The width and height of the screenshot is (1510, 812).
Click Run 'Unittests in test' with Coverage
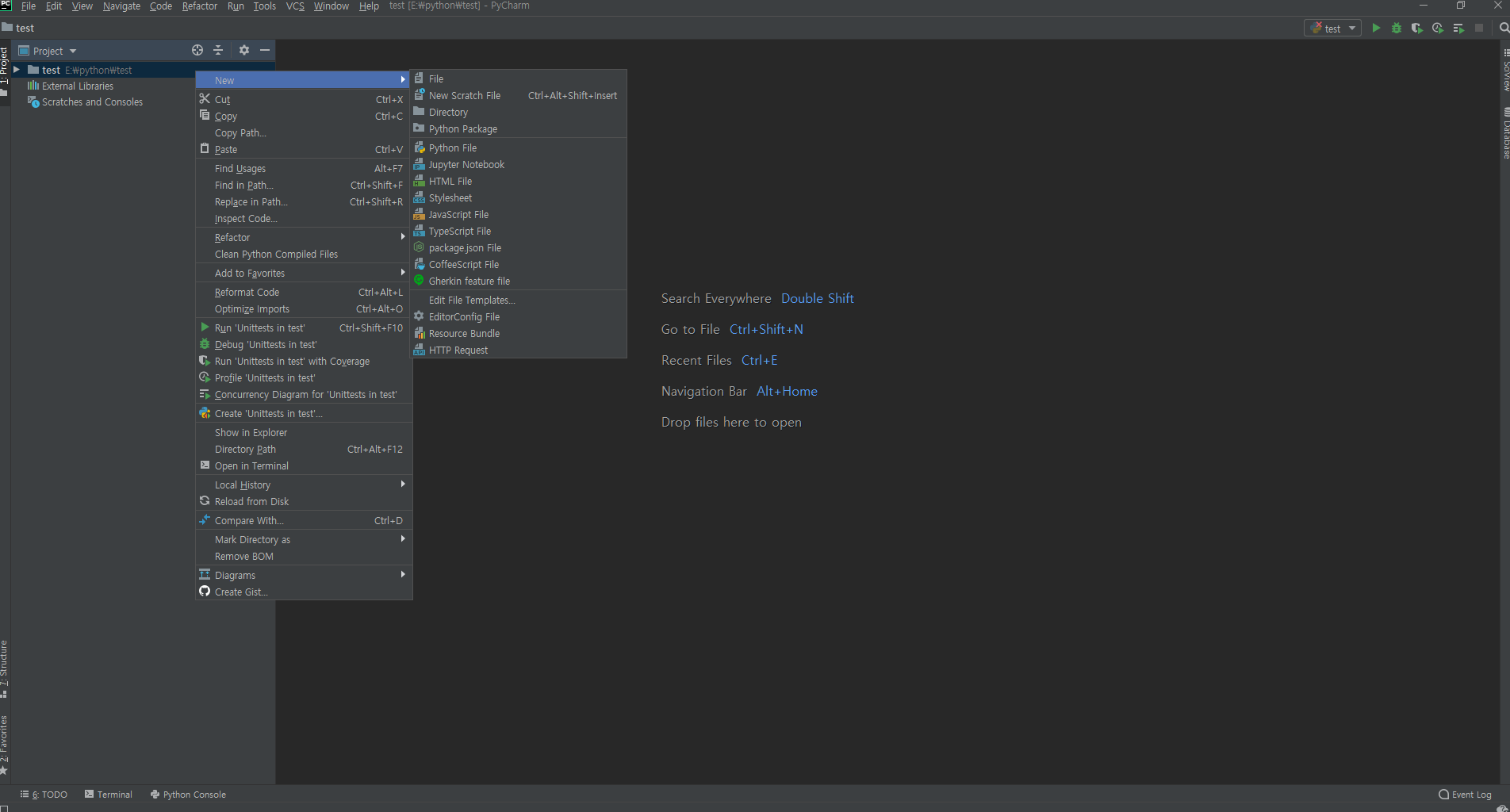304,361
